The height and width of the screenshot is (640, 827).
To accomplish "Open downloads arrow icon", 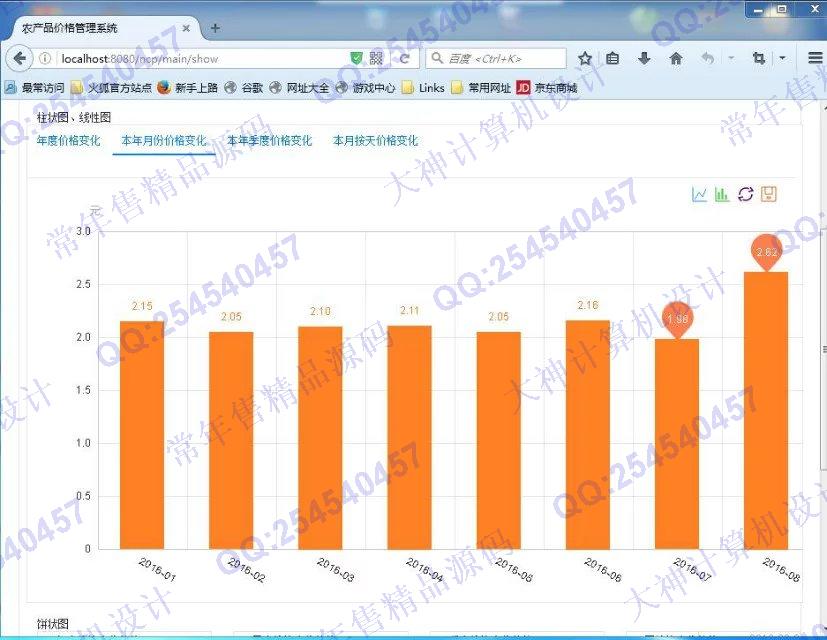I will [x=644, y=59].
